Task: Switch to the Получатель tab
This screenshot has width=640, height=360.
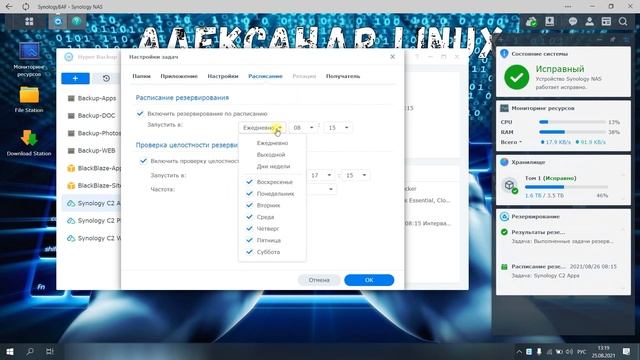Action: [343, 76]
